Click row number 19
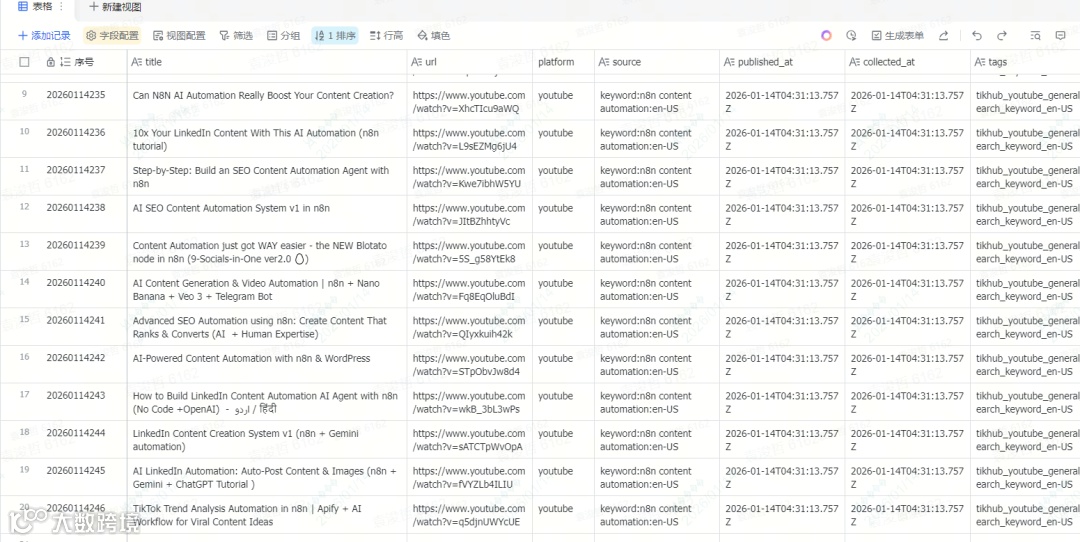This screenshot has height=542, width=1080. [x=25, y=470]
